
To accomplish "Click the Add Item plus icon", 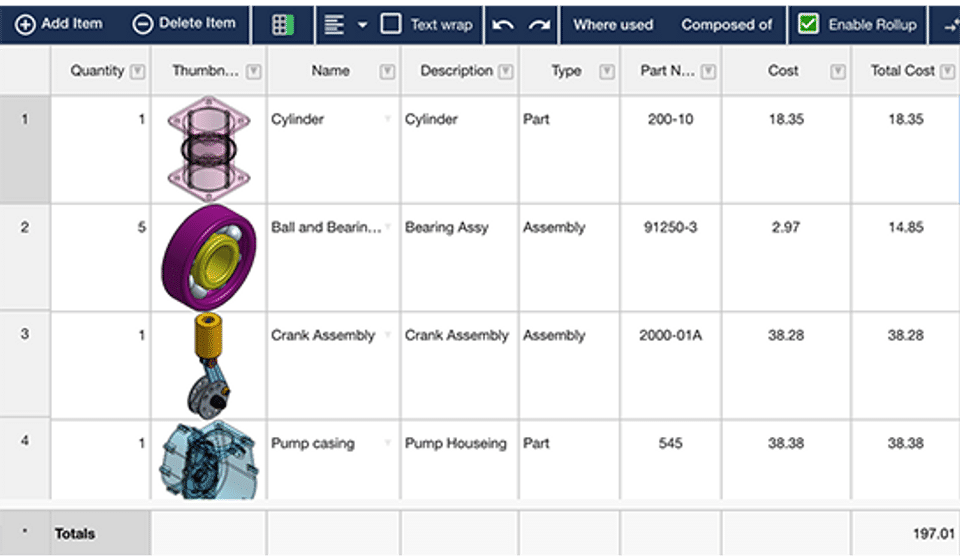I will click(x=24, y=25).
